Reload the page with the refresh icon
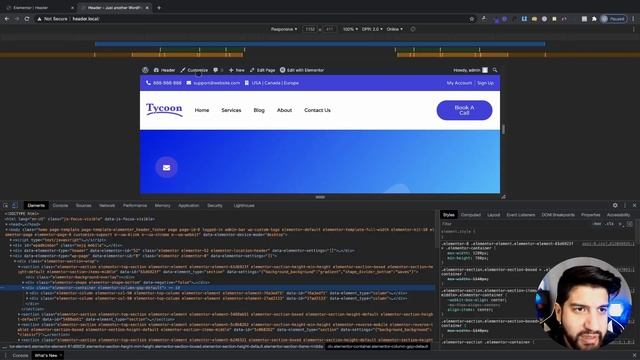The height and width of the screenshot is (360, 640). pyautogui.click(x=27, y=19)
